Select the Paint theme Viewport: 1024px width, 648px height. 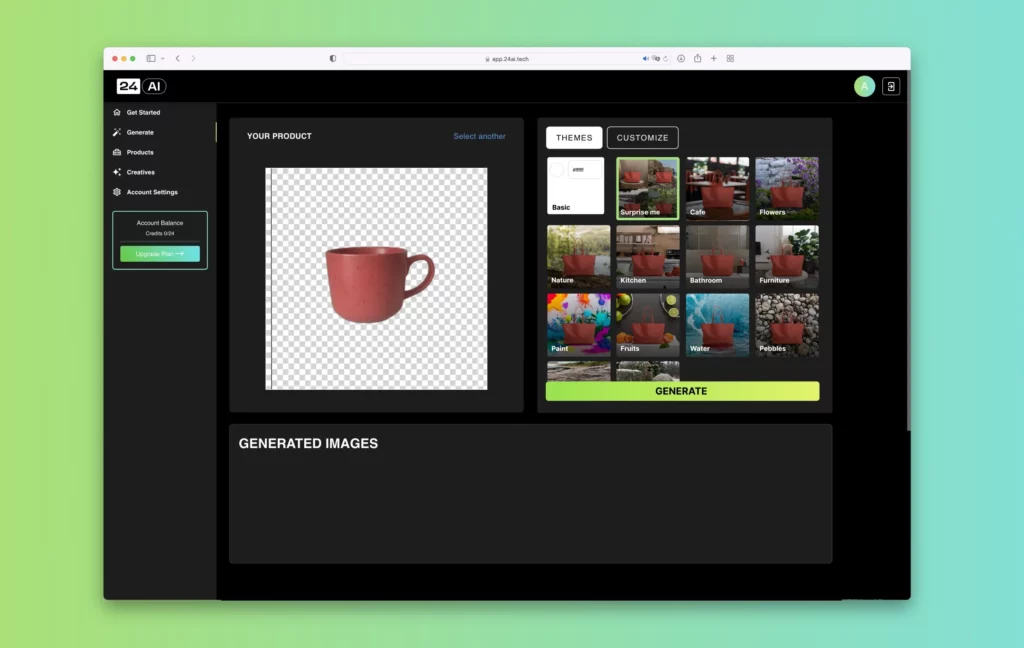(x=579, y=325)
